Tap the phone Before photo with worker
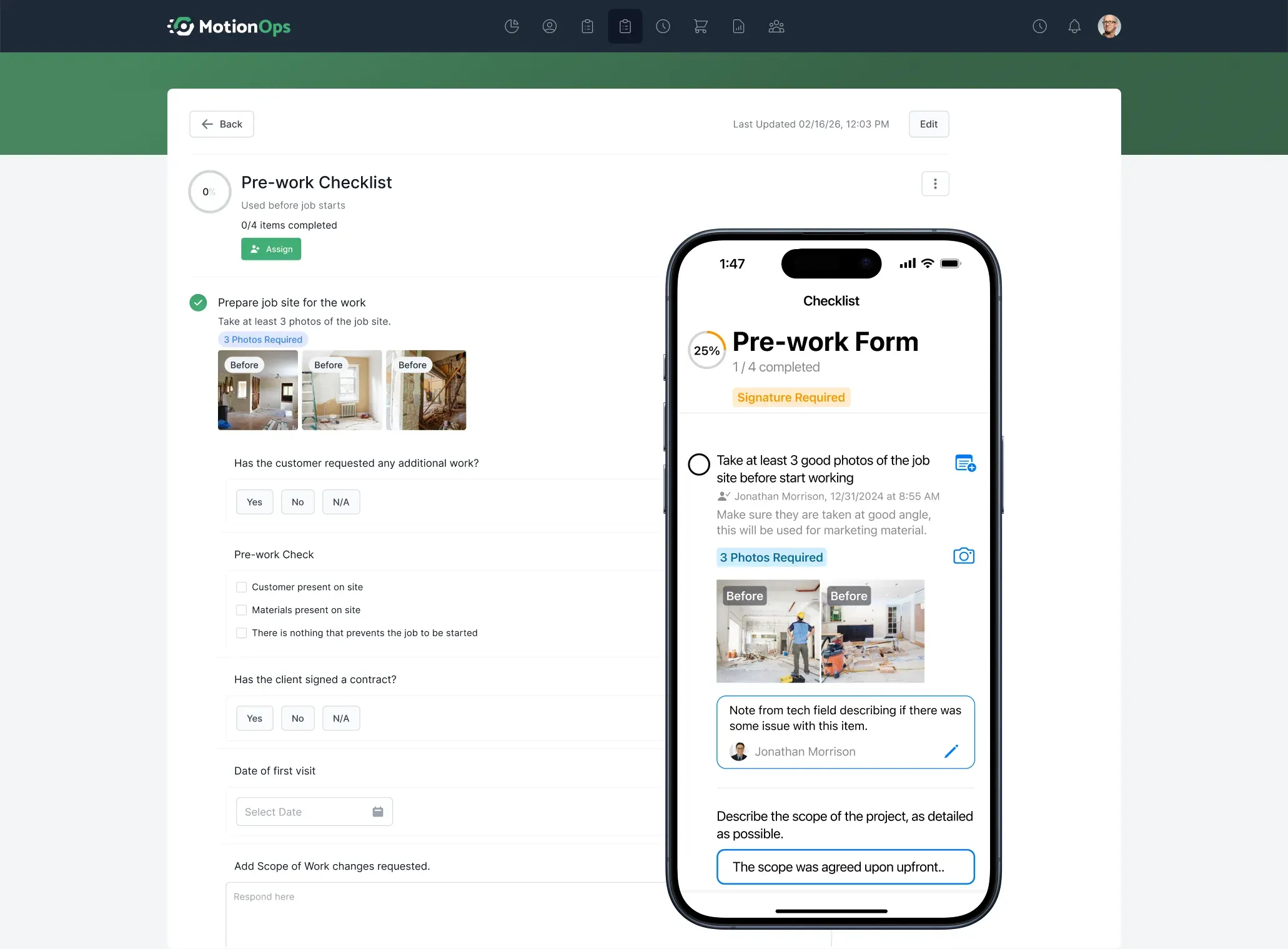 (x=768, y=631)
